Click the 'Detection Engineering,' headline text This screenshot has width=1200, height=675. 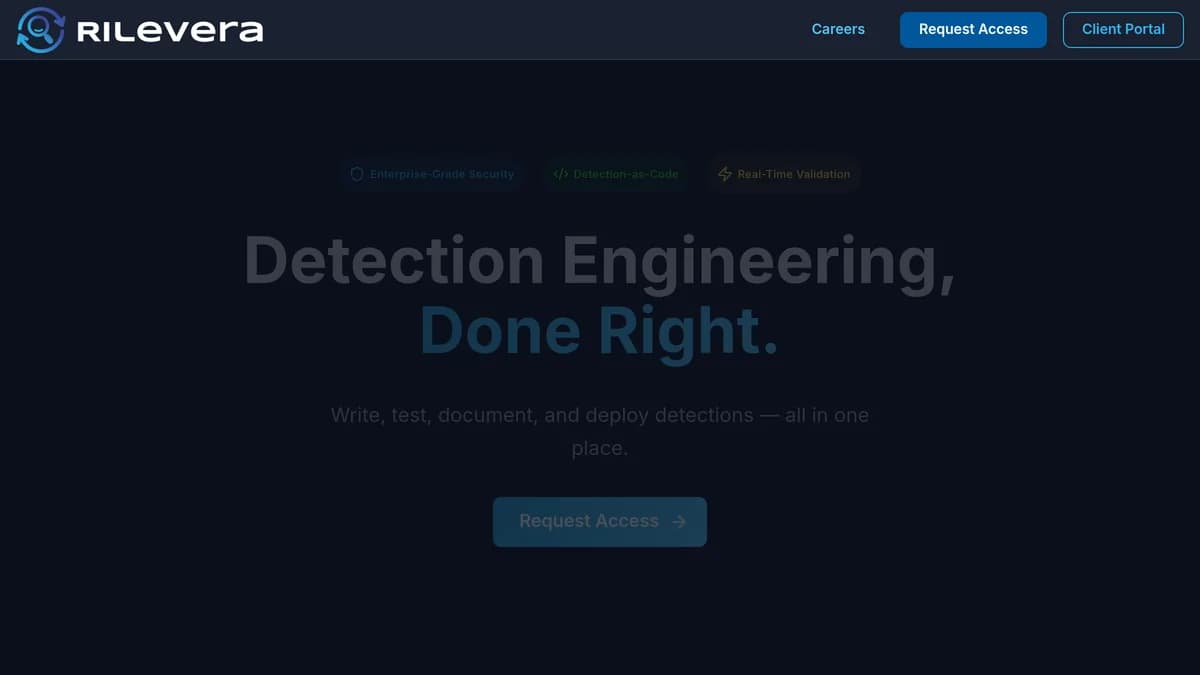pyautogui.click(x=599, y=261)
